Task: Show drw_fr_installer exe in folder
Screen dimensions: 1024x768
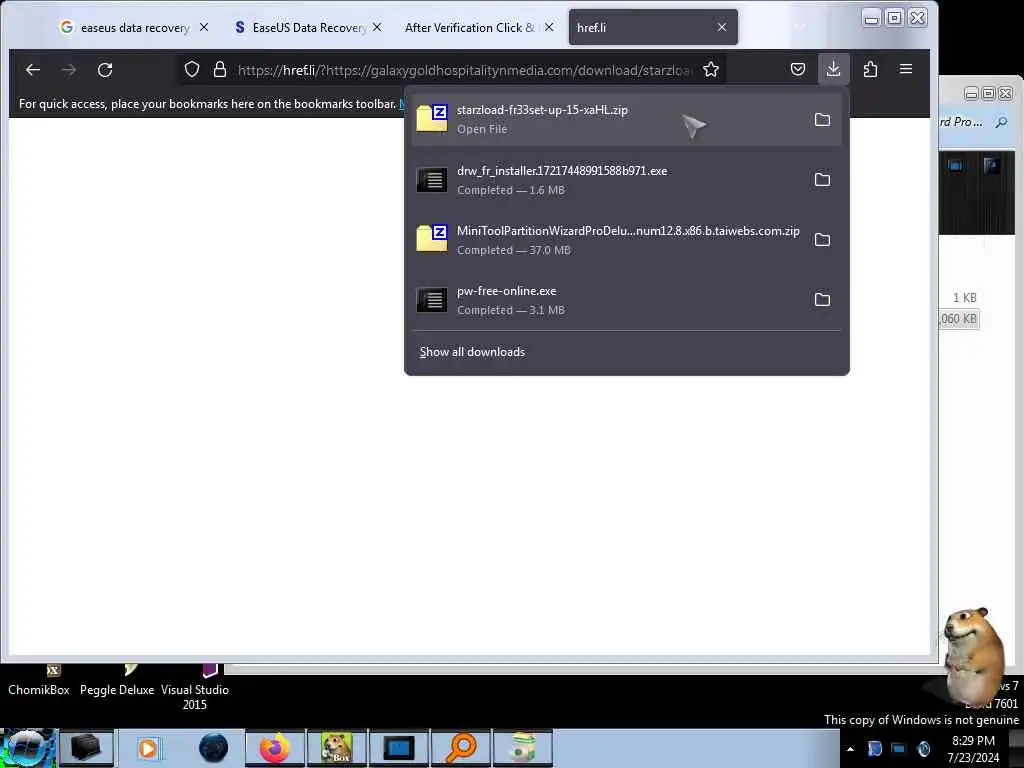Action: 822,180
